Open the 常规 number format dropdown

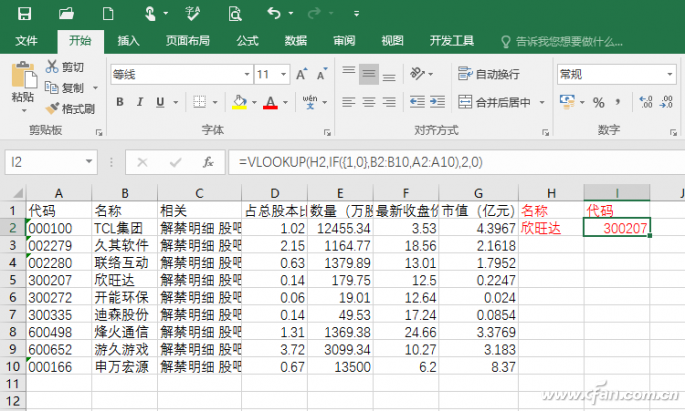[669, 75]
